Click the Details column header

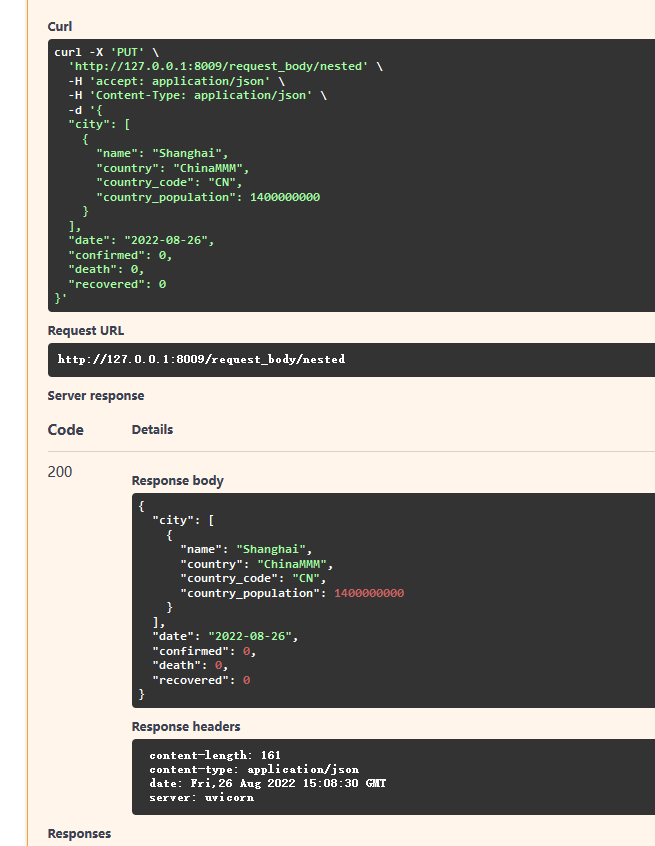pos(152,430)
